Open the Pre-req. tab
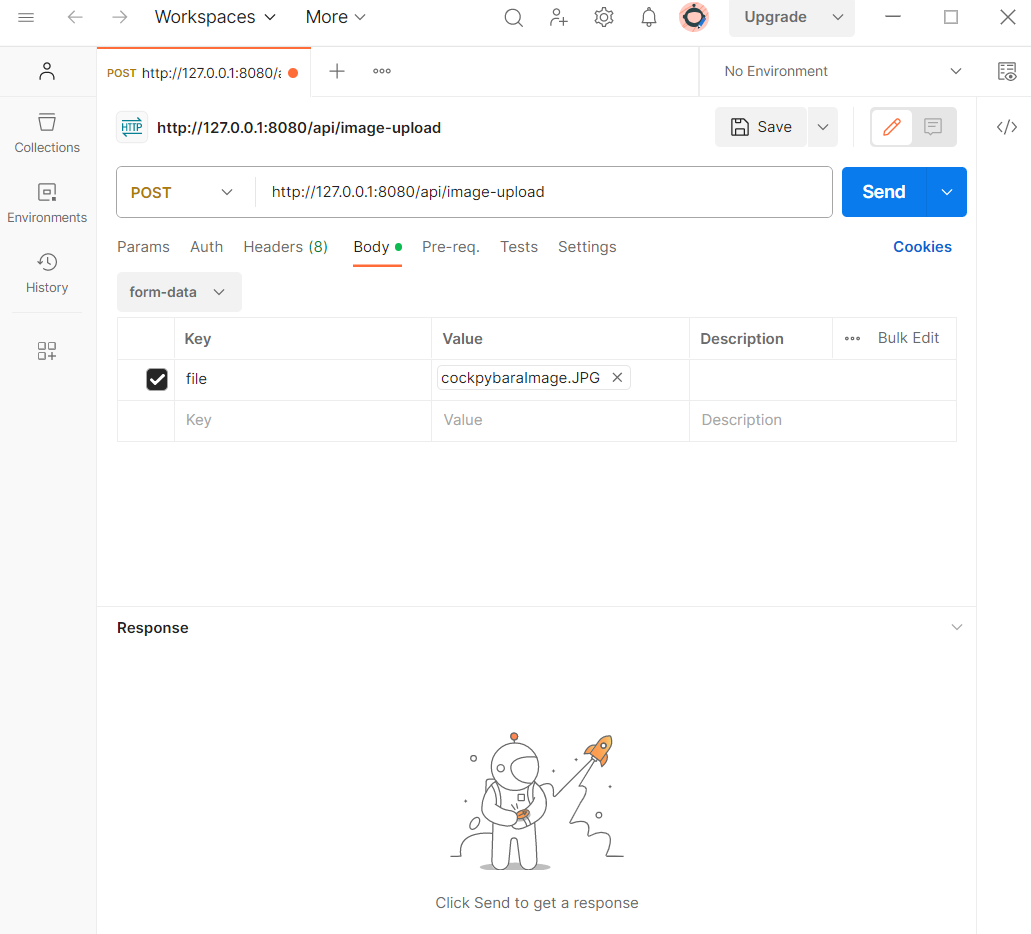This screenshot has height=934, width=1031. click(451, 247)
